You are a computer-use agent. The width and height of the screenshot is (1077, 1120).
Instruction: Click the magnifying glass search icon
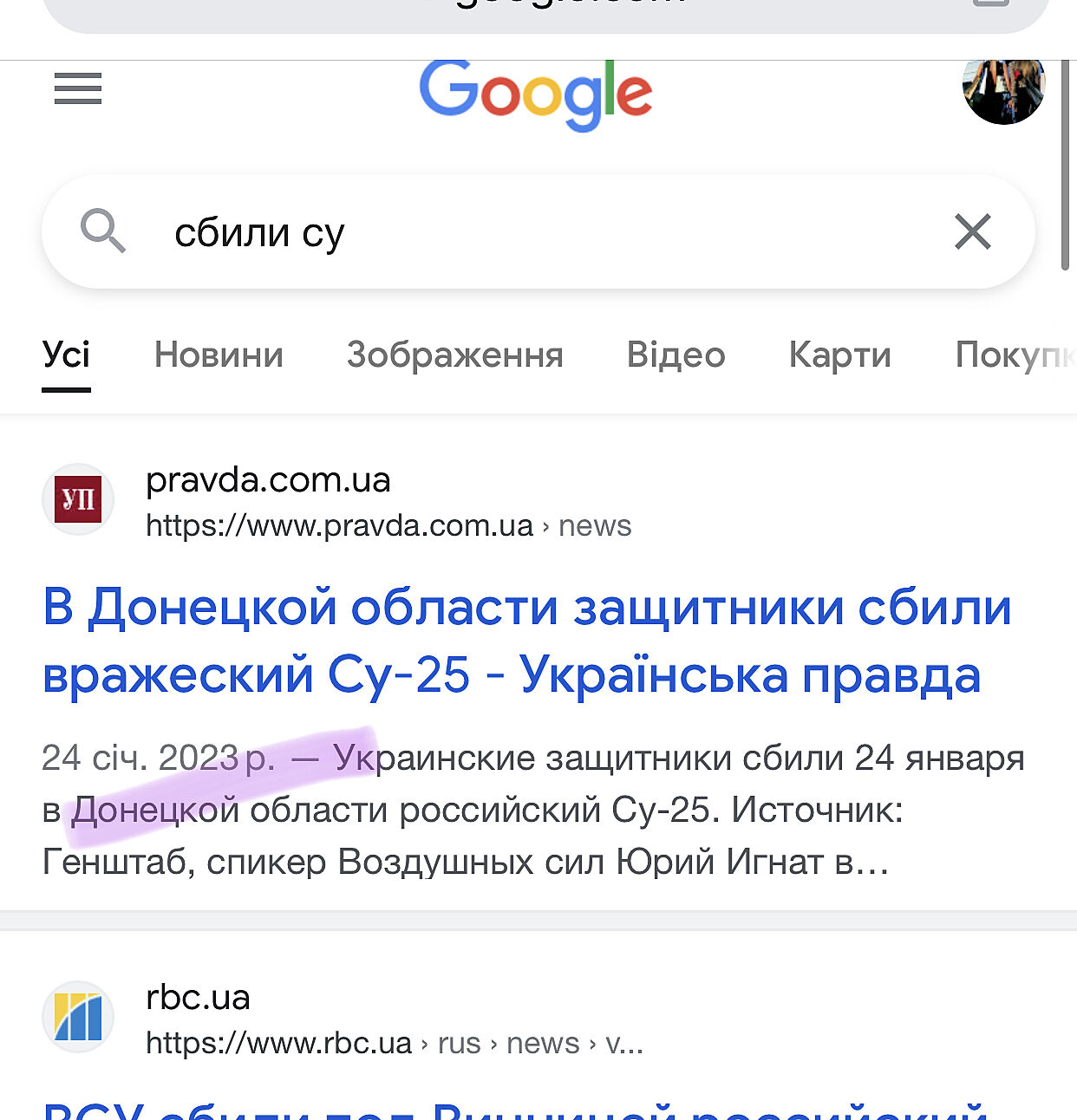pos(103,231)
